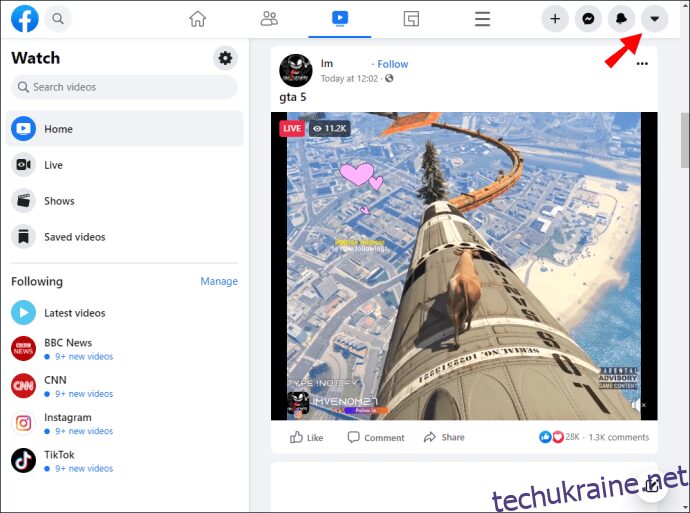Share the gta 5 video

point(444,437)
